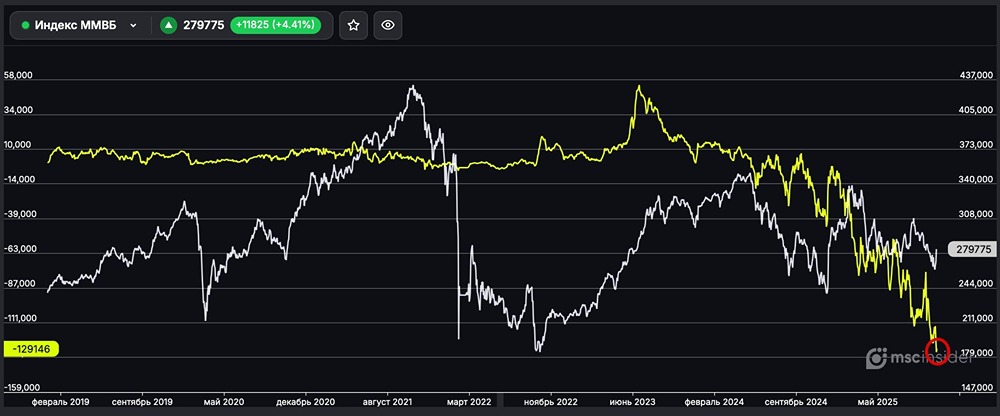Click the left axis label -111,000
1000x416 pixels.
click(19, 318)
